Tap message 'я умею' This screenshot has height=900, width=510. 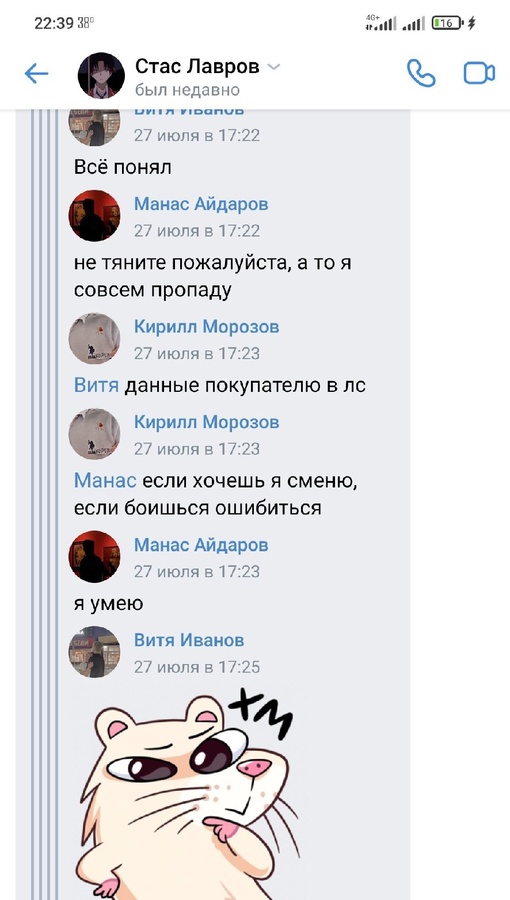tap(108, 604)
